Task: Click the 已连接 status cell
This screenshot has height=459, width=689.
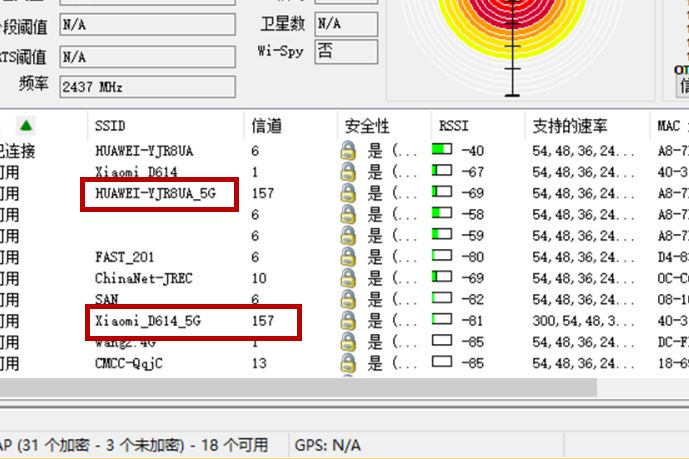Action: pos(18,151)
